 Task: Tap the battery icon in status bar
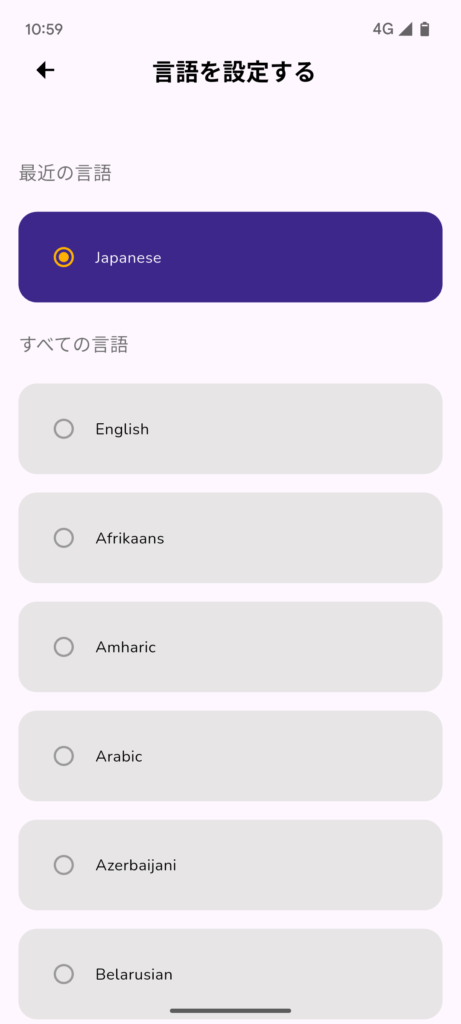tap(424, 29)
